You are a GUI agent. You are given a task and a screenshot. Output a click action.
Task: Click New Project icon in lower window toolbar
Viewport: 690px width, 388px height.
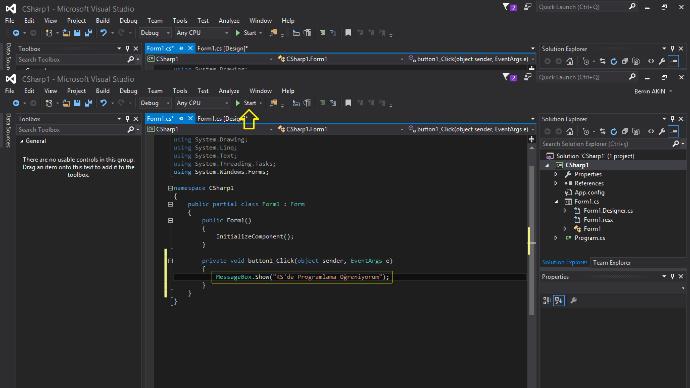click(49, 103)
